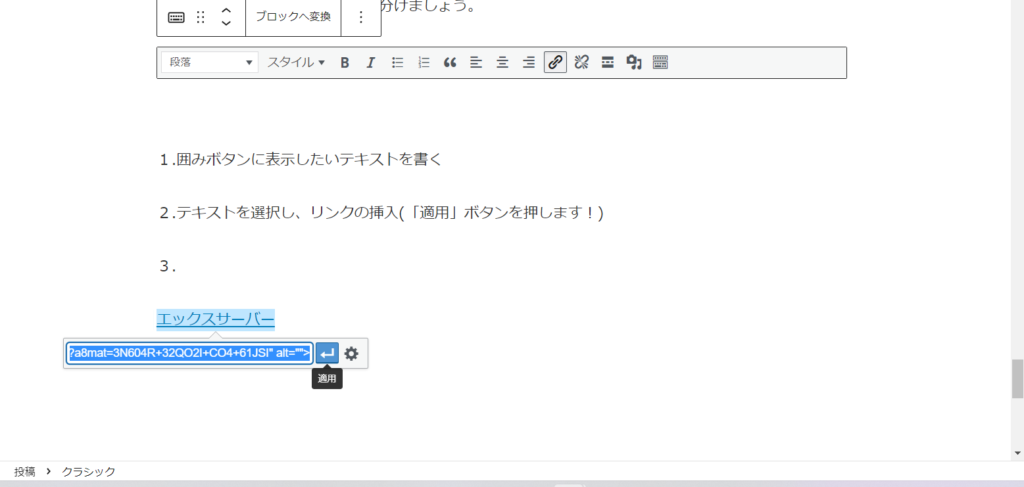Align text right
This screenshot has height=487, width=1024.
529,63
